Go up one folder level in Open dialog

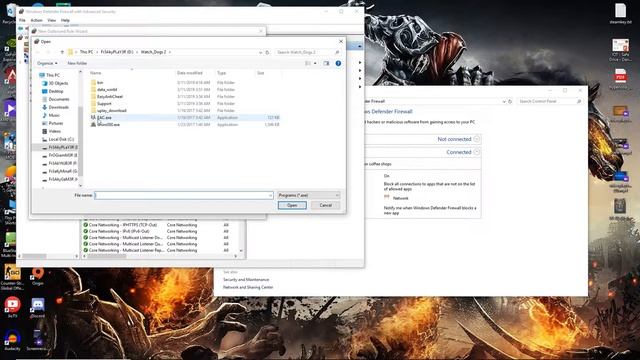click(62, 52)
